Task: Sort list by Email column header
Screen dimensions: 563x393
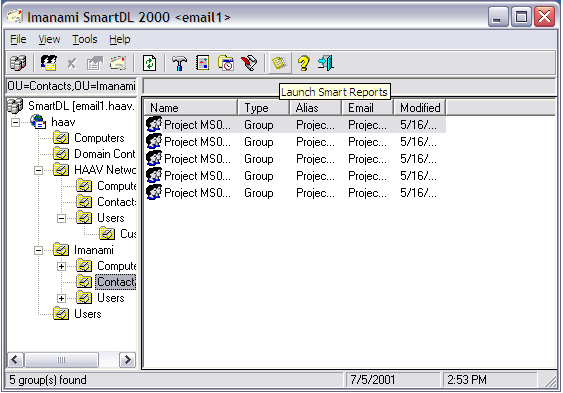Action: (367, 108)
